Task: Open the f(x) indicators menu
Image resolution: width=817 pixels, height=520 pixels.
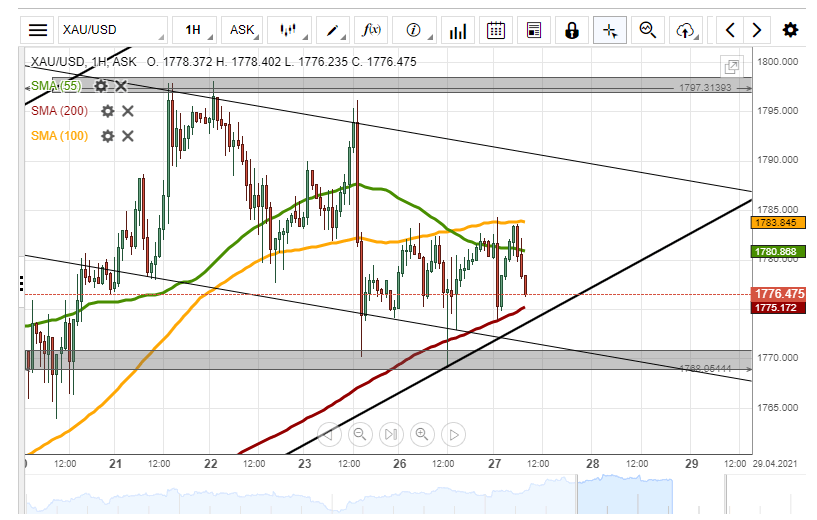Action: [374, 30]
